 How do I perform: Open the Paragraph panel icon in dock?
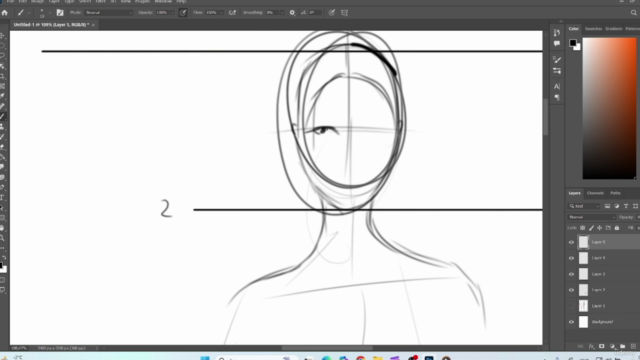coord(557,98)
